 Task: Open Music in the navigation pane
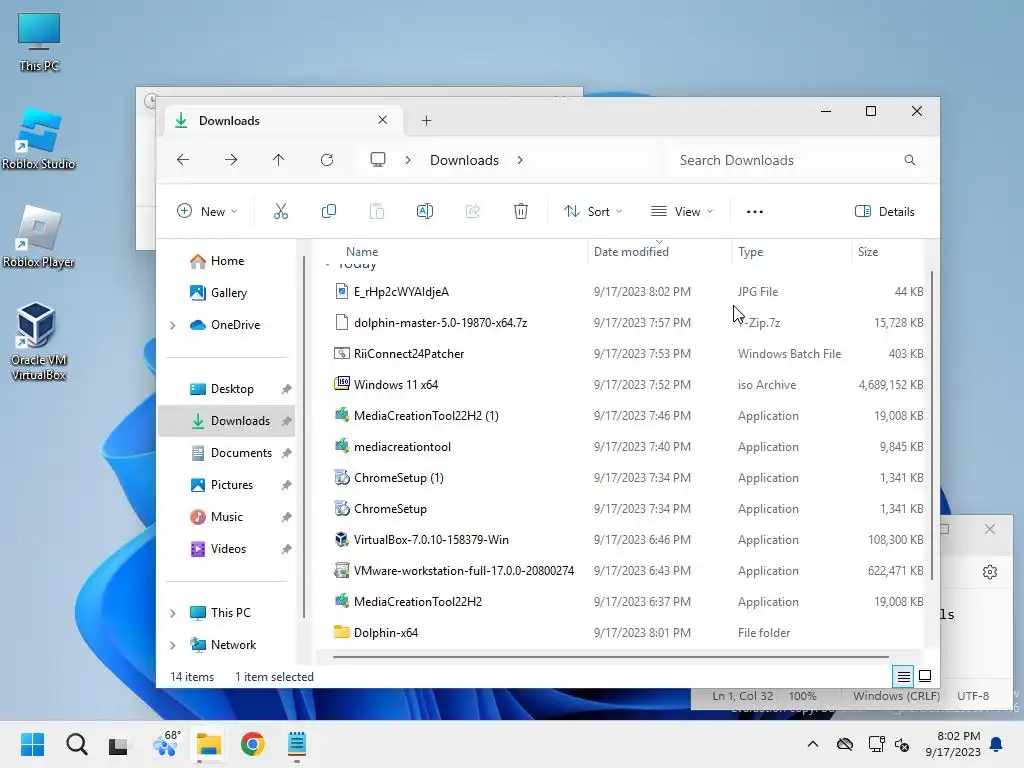227,517
